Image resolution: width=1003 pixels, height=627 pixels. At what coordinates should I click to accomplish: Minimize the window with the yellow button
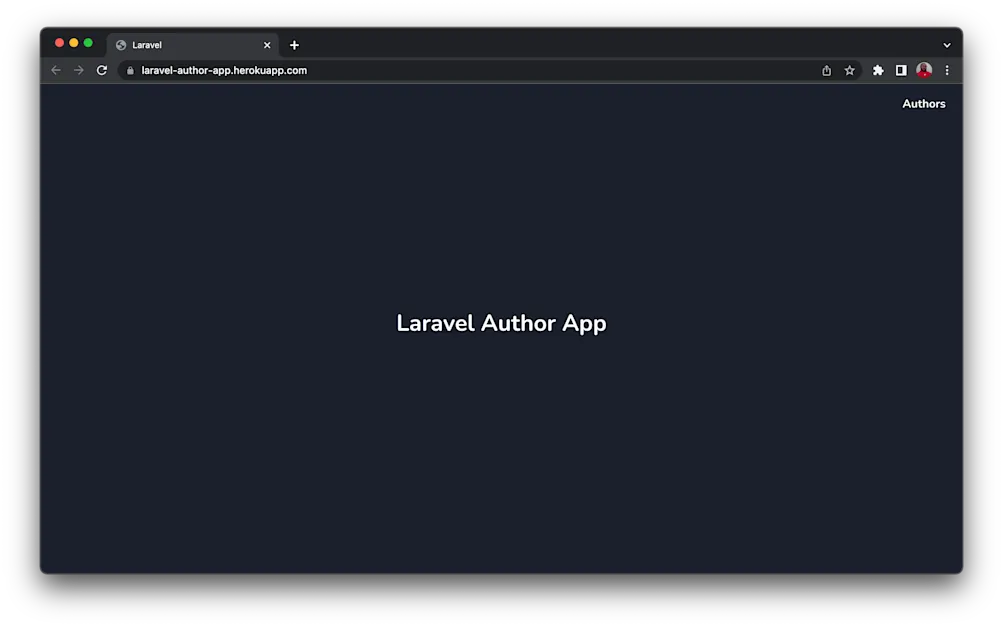click(x=74, y=43)
